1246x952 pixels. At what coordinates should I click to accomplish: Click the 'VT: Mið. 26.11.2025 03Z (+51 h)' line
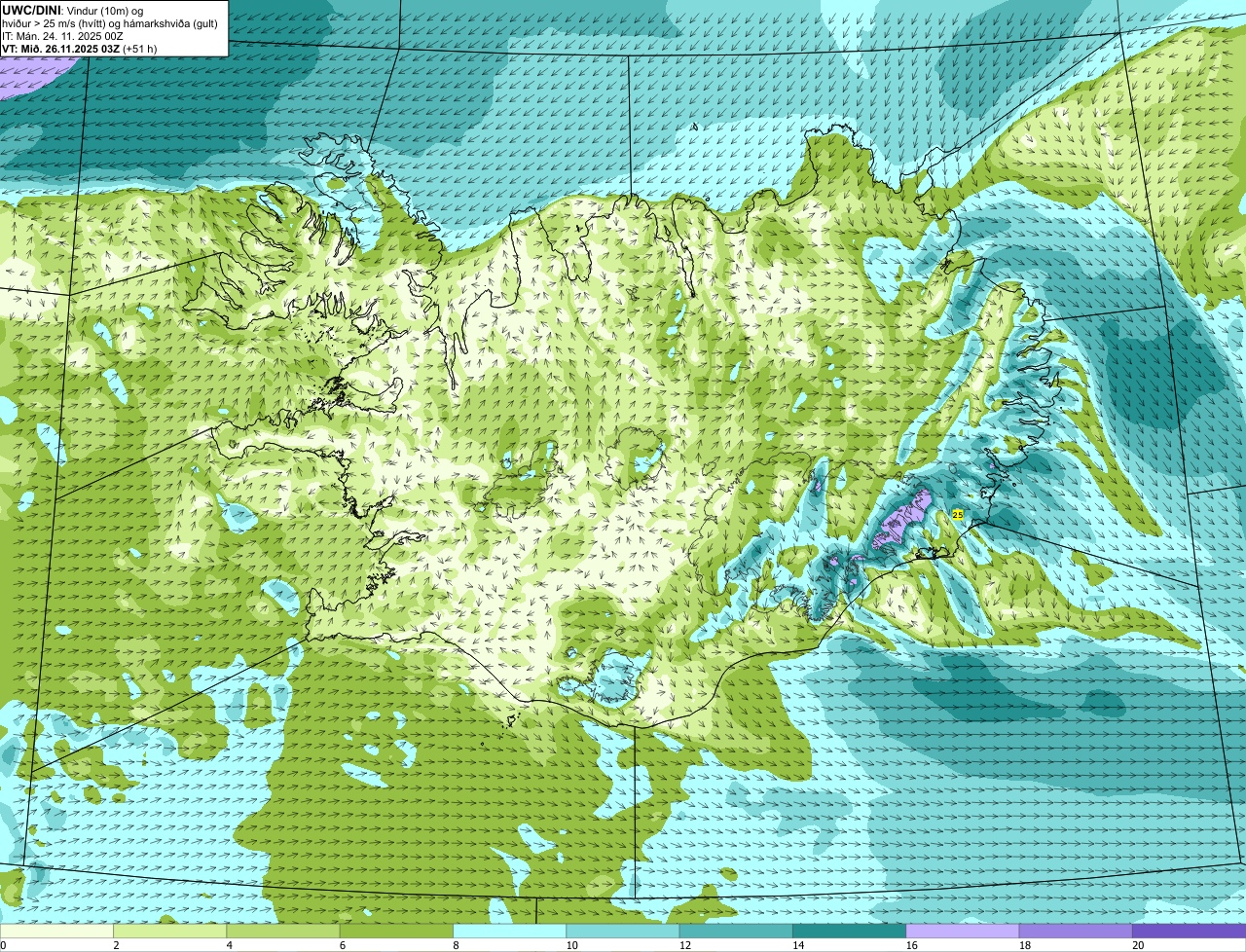80,48
